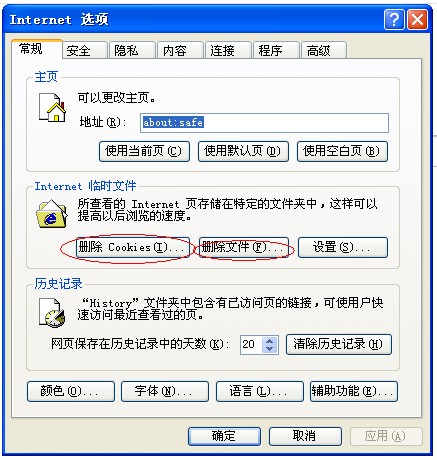
Task: Switch to the 安全 tab
Action: [x=79, y=51]
